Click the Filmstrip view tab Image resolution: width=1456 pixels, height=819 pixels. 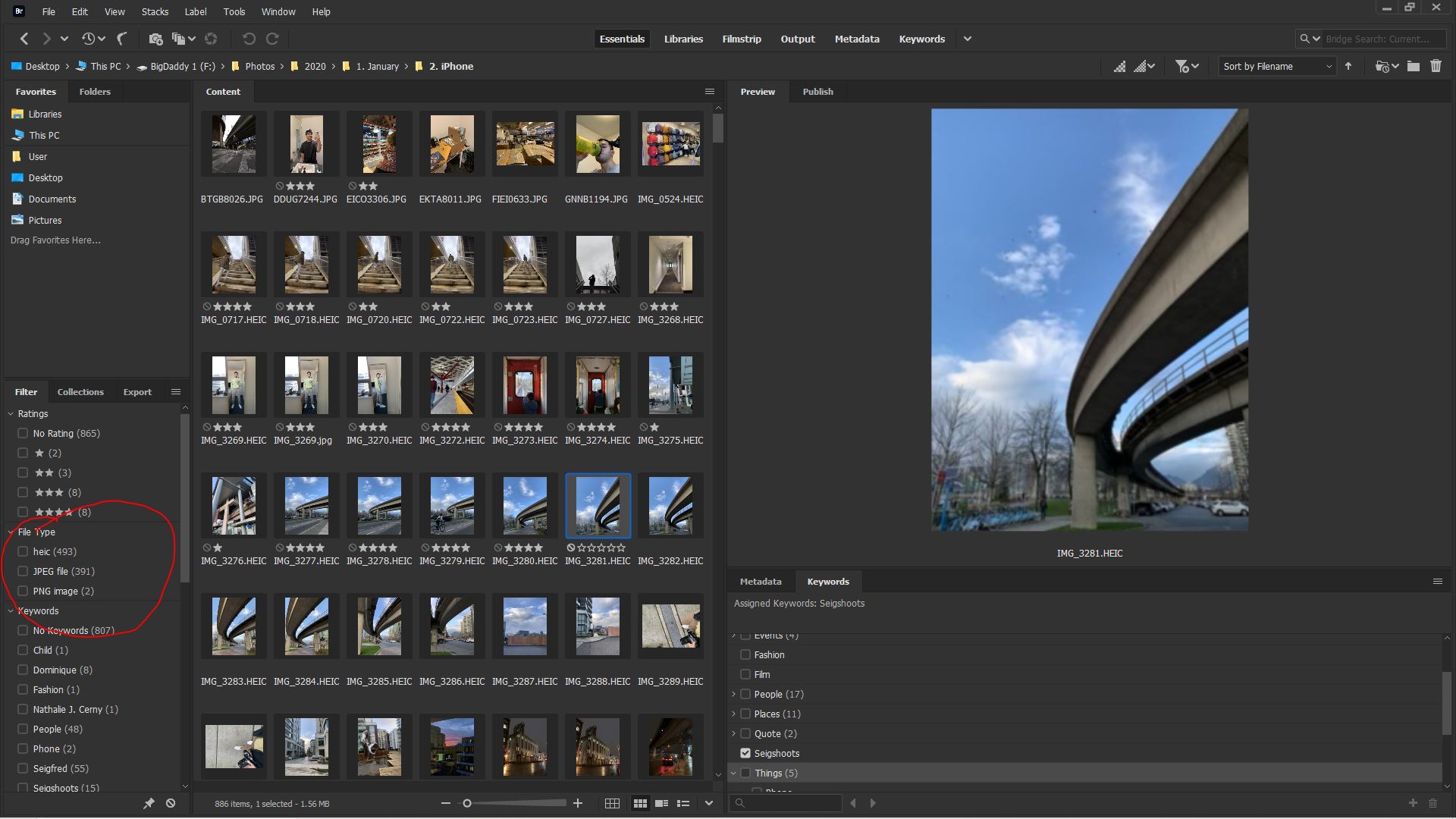point(740,39)
